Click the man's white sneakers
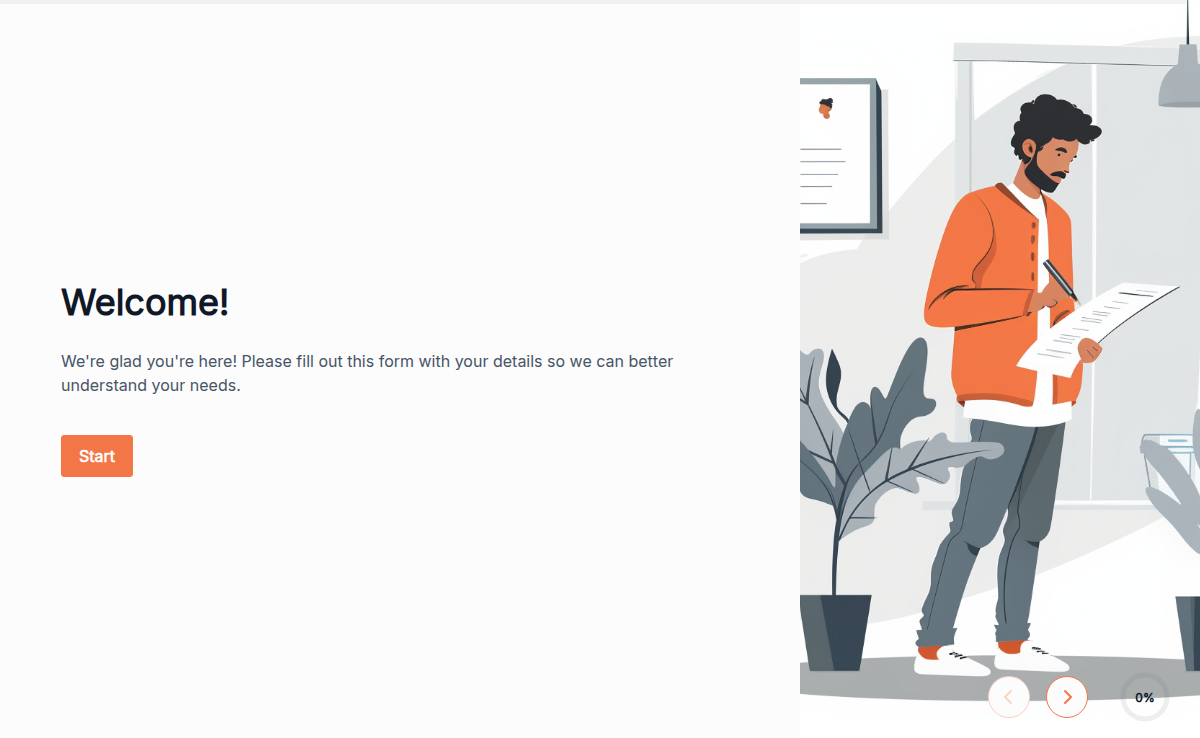Image resolution: width=1200 pixels, height=738 pixels. coord(990,660)
